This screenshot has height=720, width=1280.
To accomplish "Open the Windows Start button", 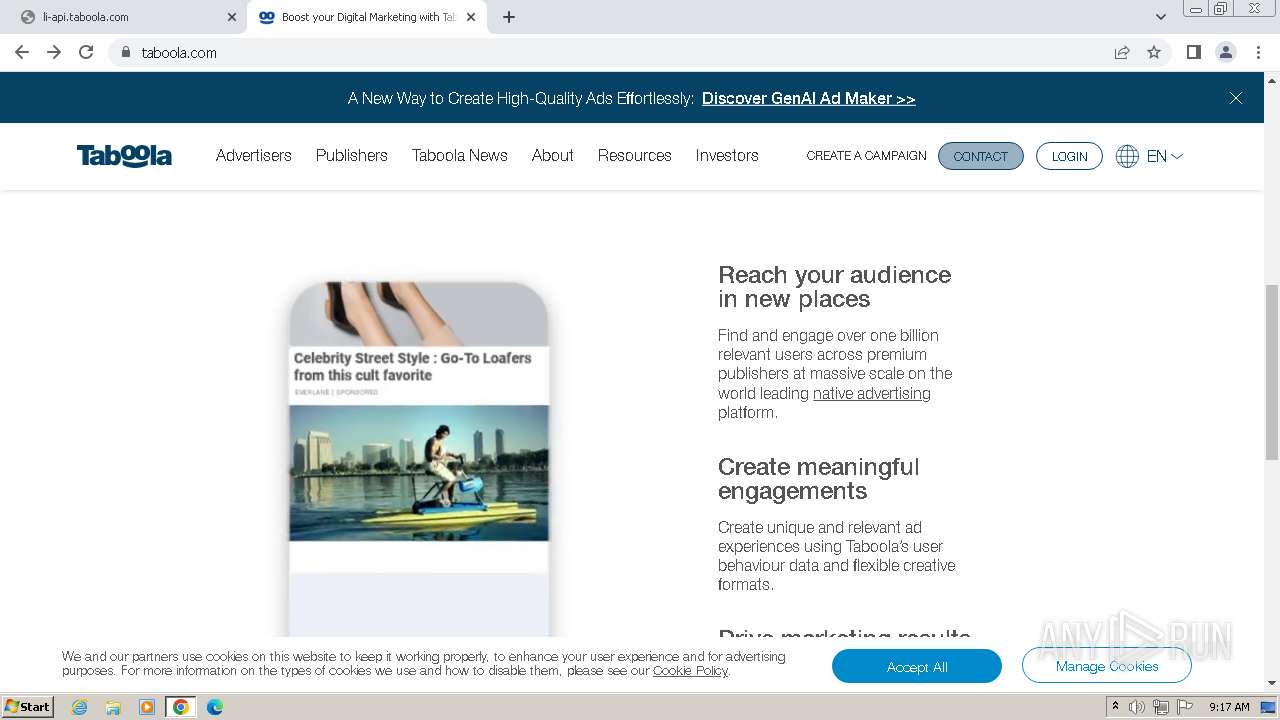I will tap(28, 706).
